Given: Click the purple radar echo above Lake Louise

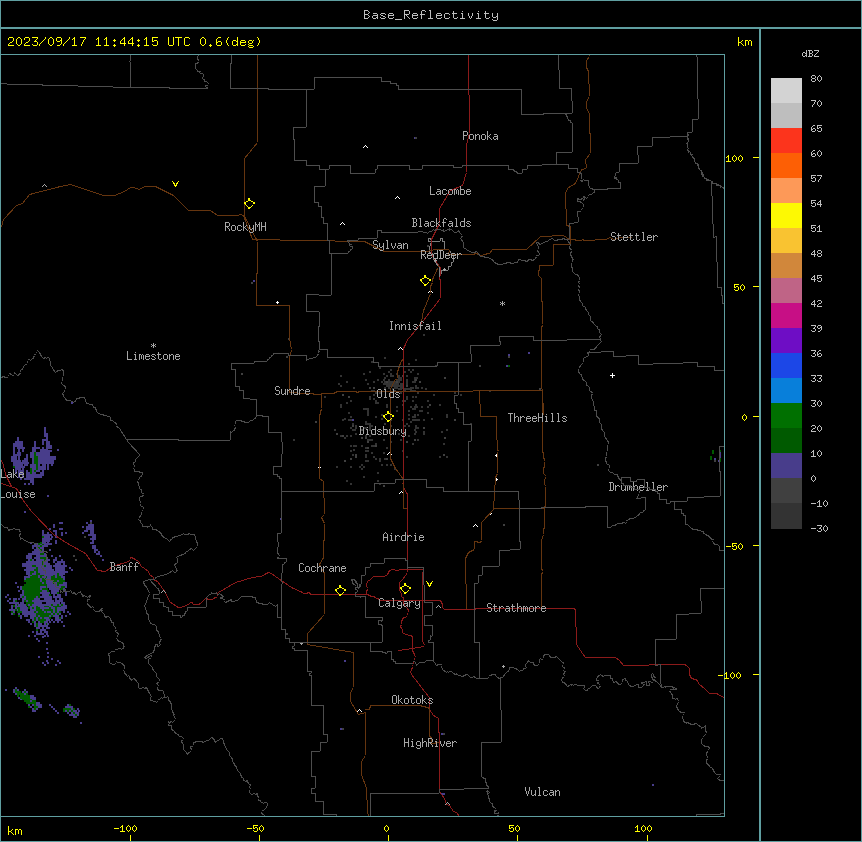Looking at the screenshot, I should [x=34, y=456].
